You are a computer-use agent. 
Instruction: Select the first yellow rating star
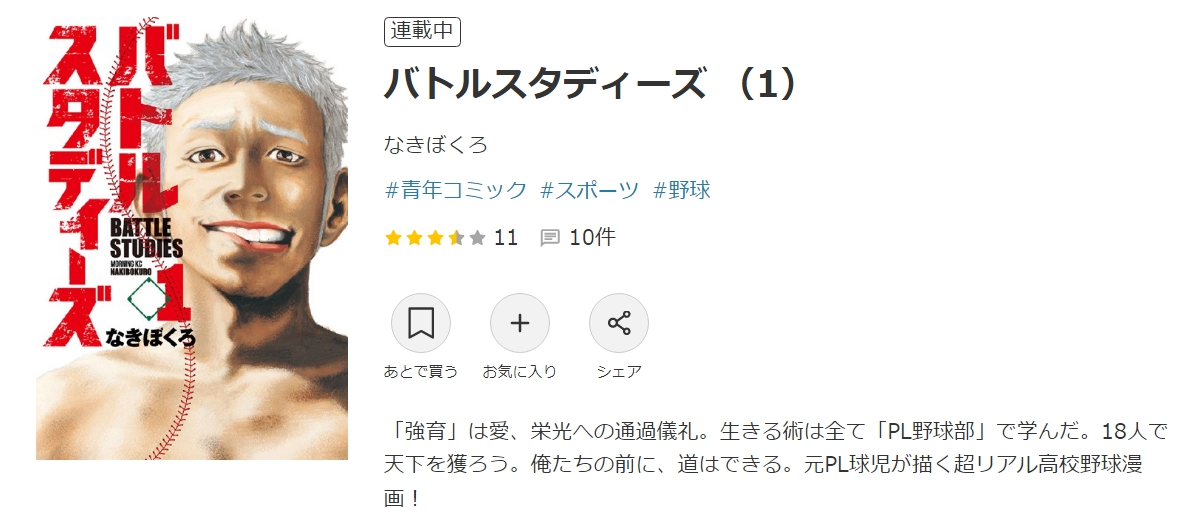[x=393, y=238]
